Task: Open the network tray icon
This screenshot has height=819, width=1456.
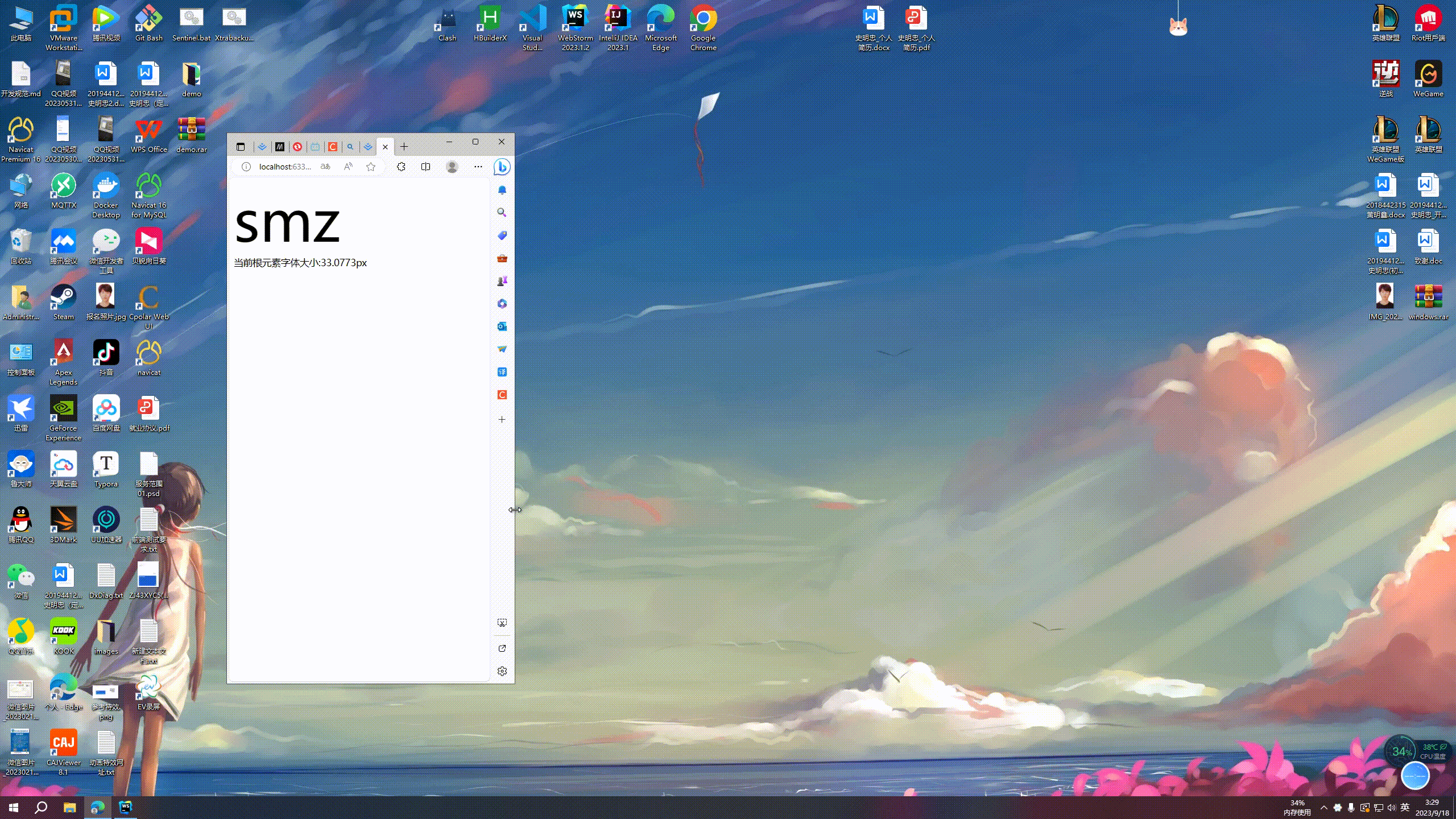Action: tap(1378, 808)
